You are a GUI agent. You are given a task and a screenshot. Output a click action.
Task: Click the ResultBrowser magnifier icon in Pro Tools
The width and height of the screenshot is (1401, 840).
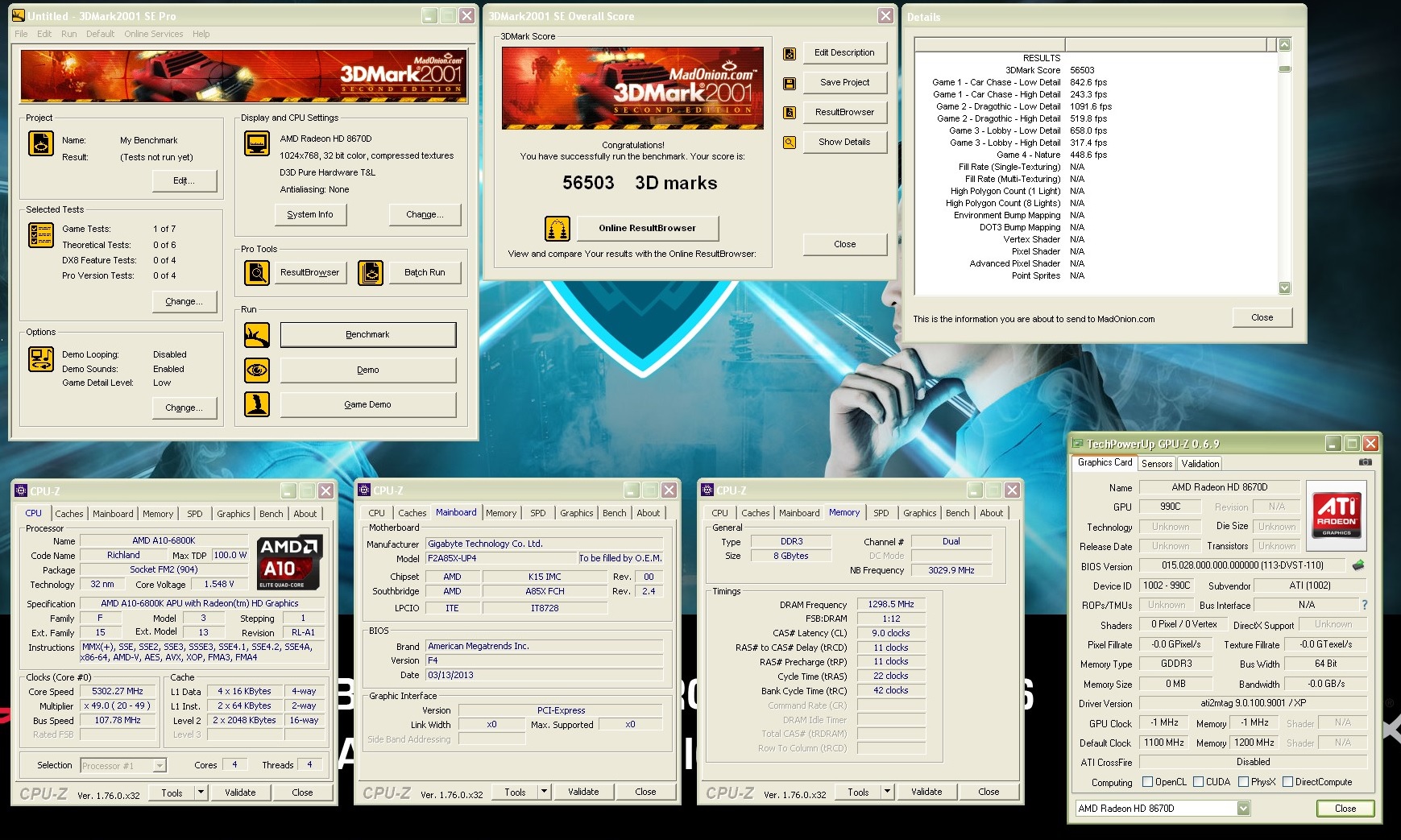point(257,273)
